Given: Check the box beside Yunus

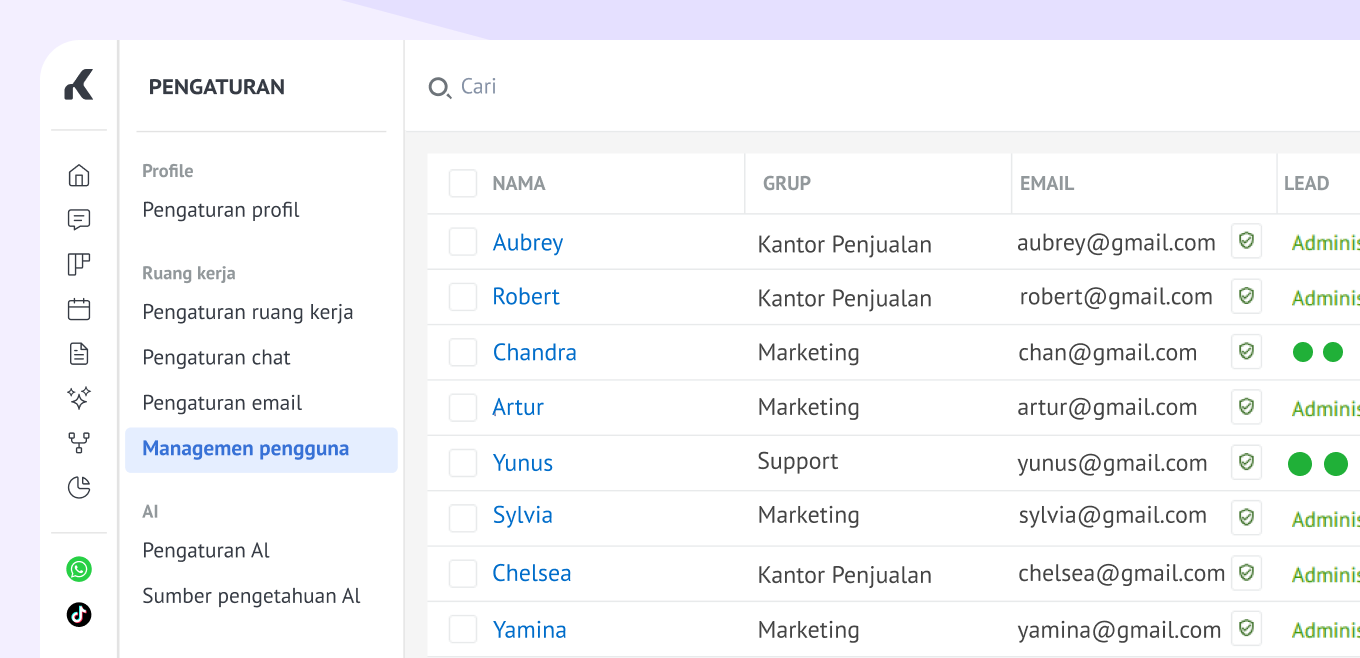Looking at the screenshot, I should [463, 463].
